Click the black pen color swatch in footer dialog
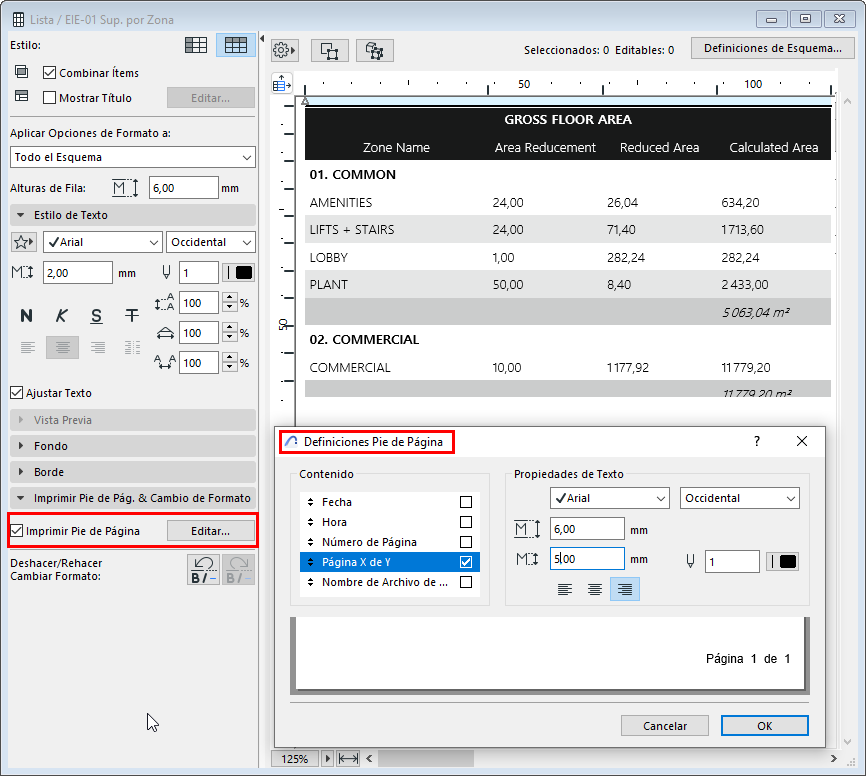Viewport: 866px width, 776px height. pyautogui.click(x=787, y=561)
